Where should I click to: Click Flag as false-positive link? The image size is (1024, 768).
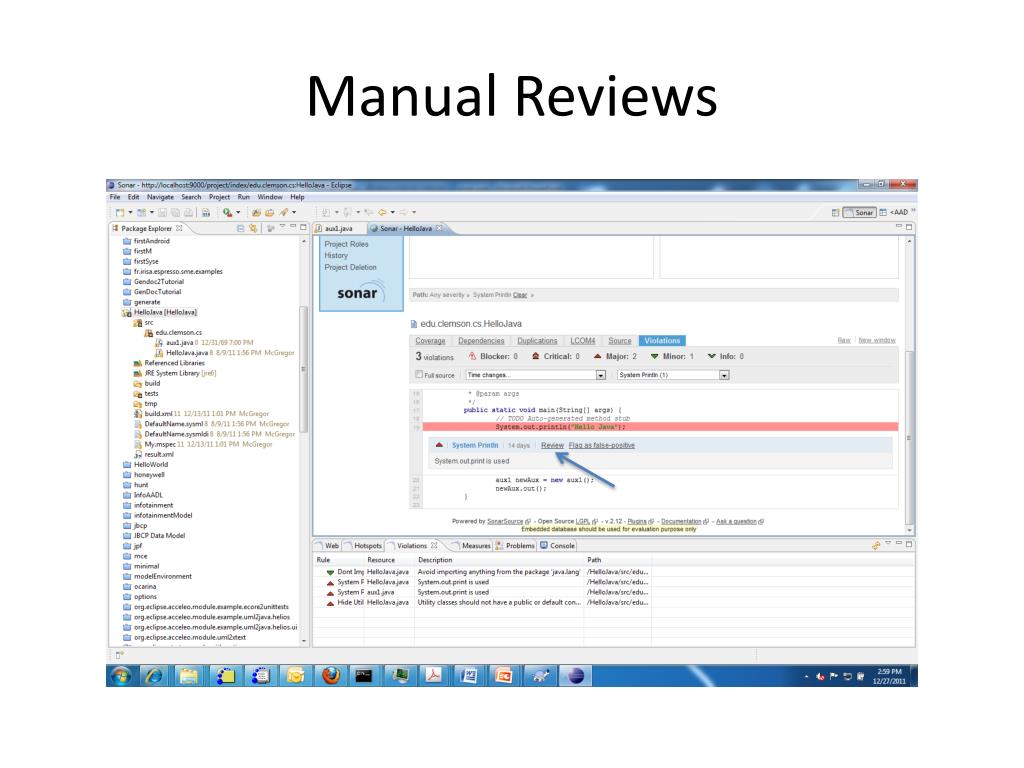point(601,445)
